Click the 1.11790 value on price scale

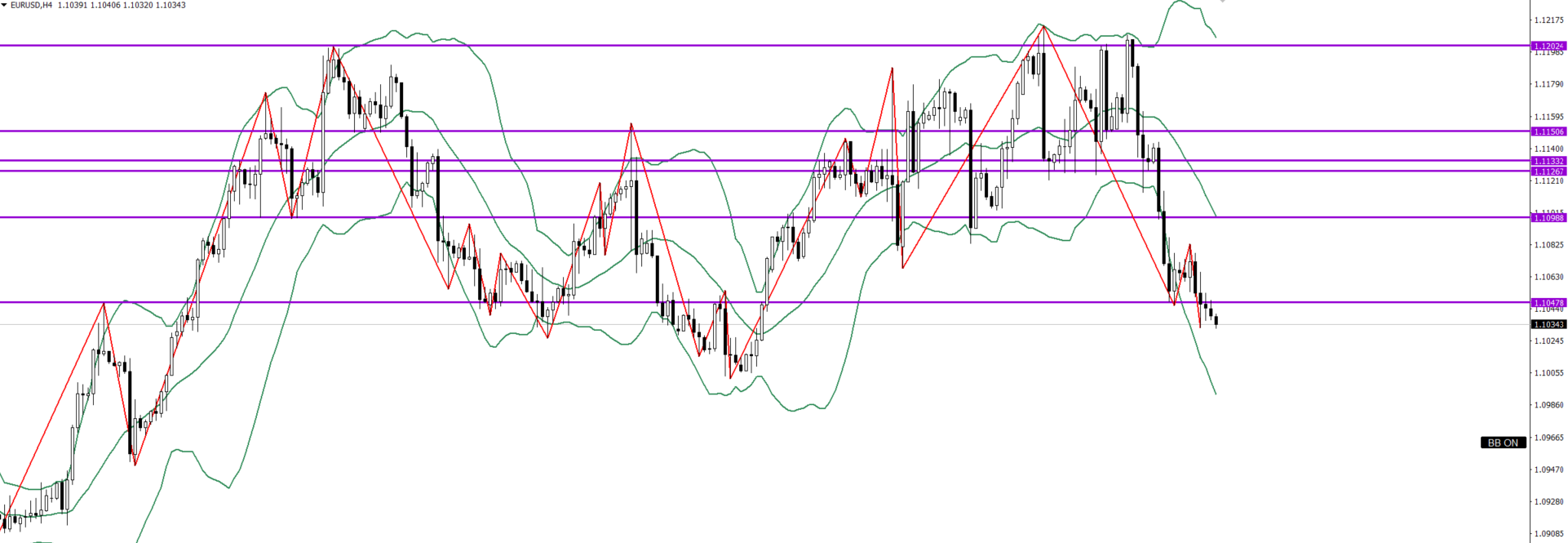[1548, 84]
